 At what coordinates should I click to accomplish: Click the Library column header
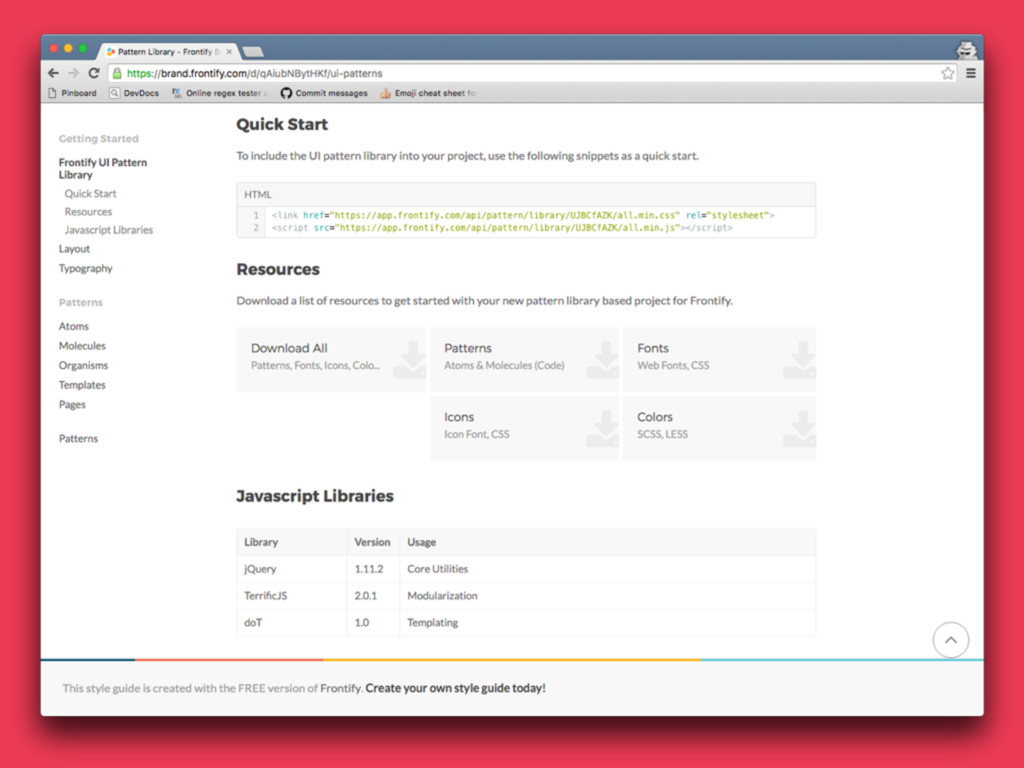point(292,542)
